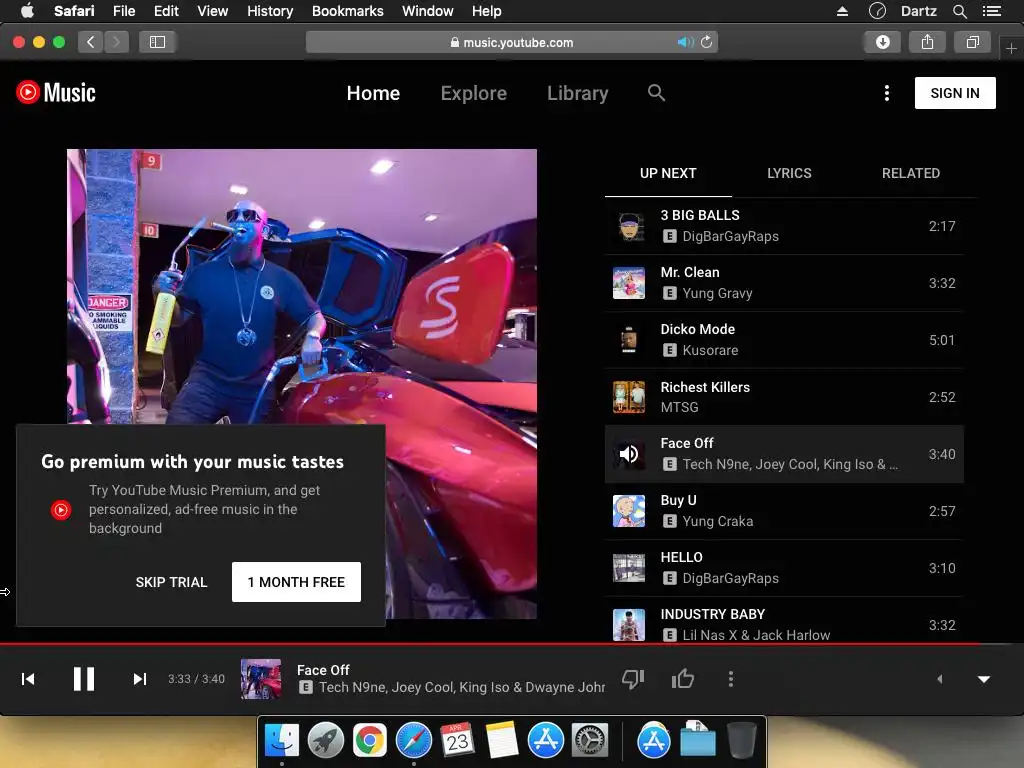Open Trash in the Dock
The height and width of the screenshot is (768, 1024).
[741, 741]
